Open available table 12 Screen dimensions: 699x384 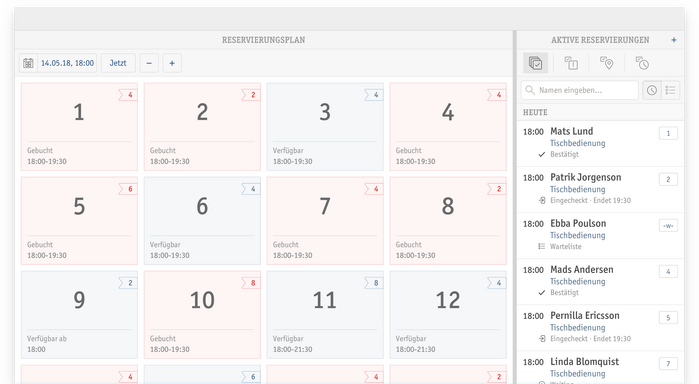pos(448,315)
